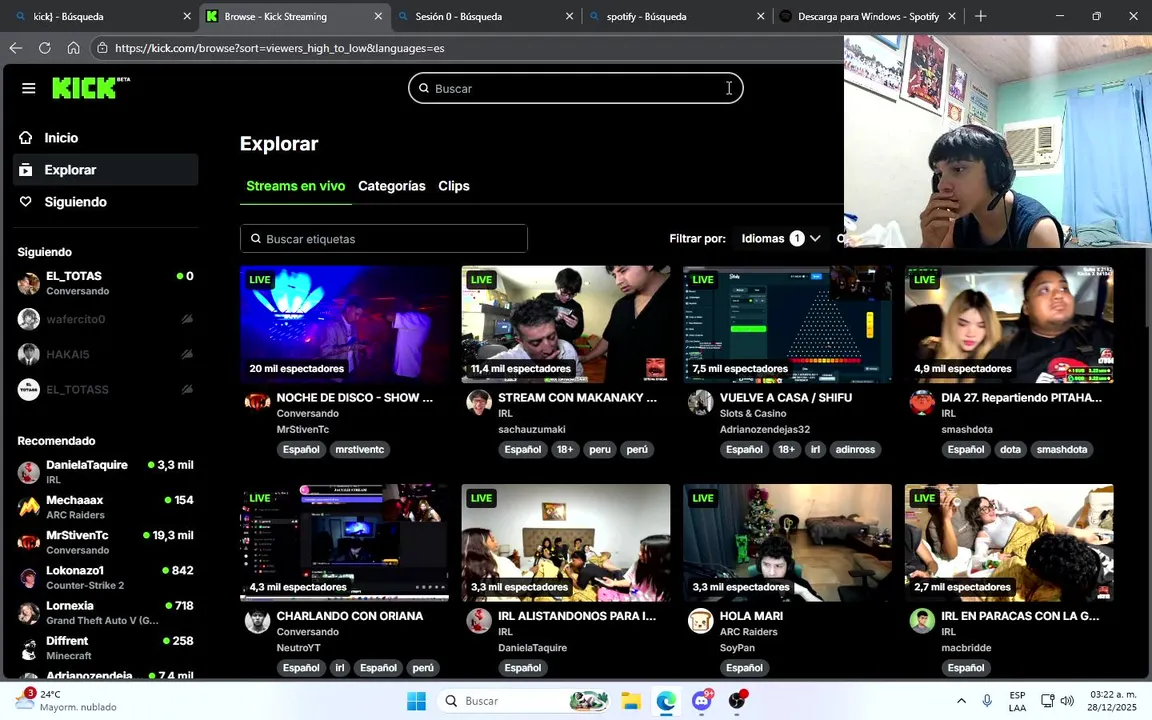Open EL_TOTAS followed channel

[x=105, y=283]
